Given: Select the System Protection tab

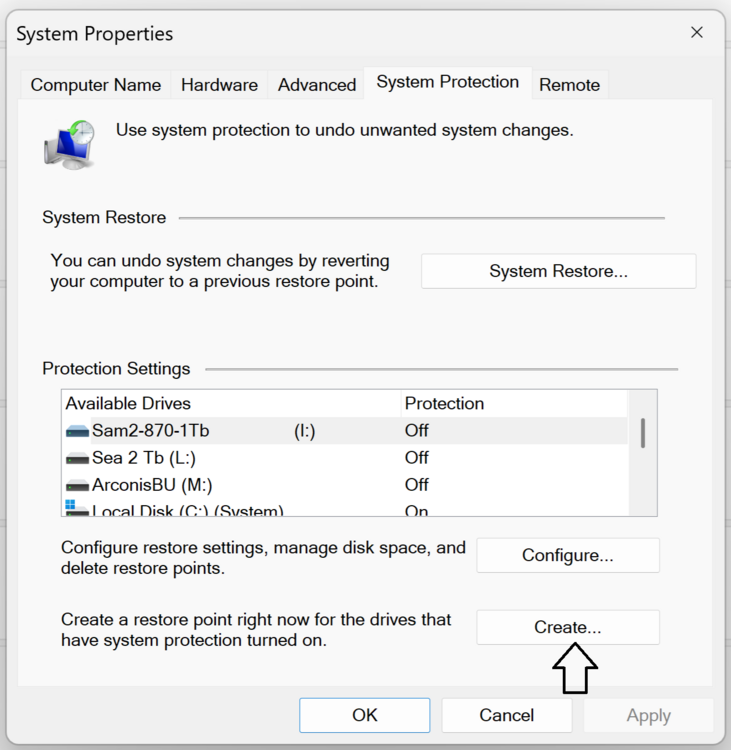Looking at the screenshot, I should click(x=447, y=83).
